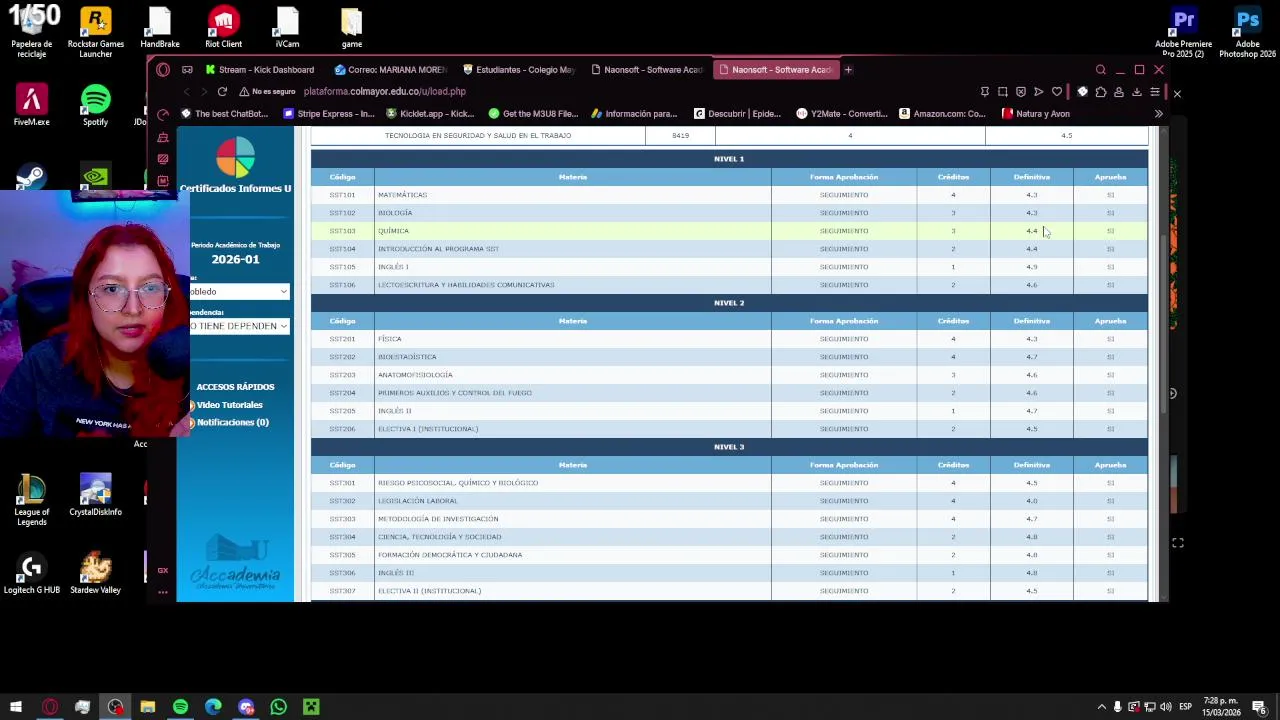Switch to the inactive Naonsoft tab

[648, 70]
